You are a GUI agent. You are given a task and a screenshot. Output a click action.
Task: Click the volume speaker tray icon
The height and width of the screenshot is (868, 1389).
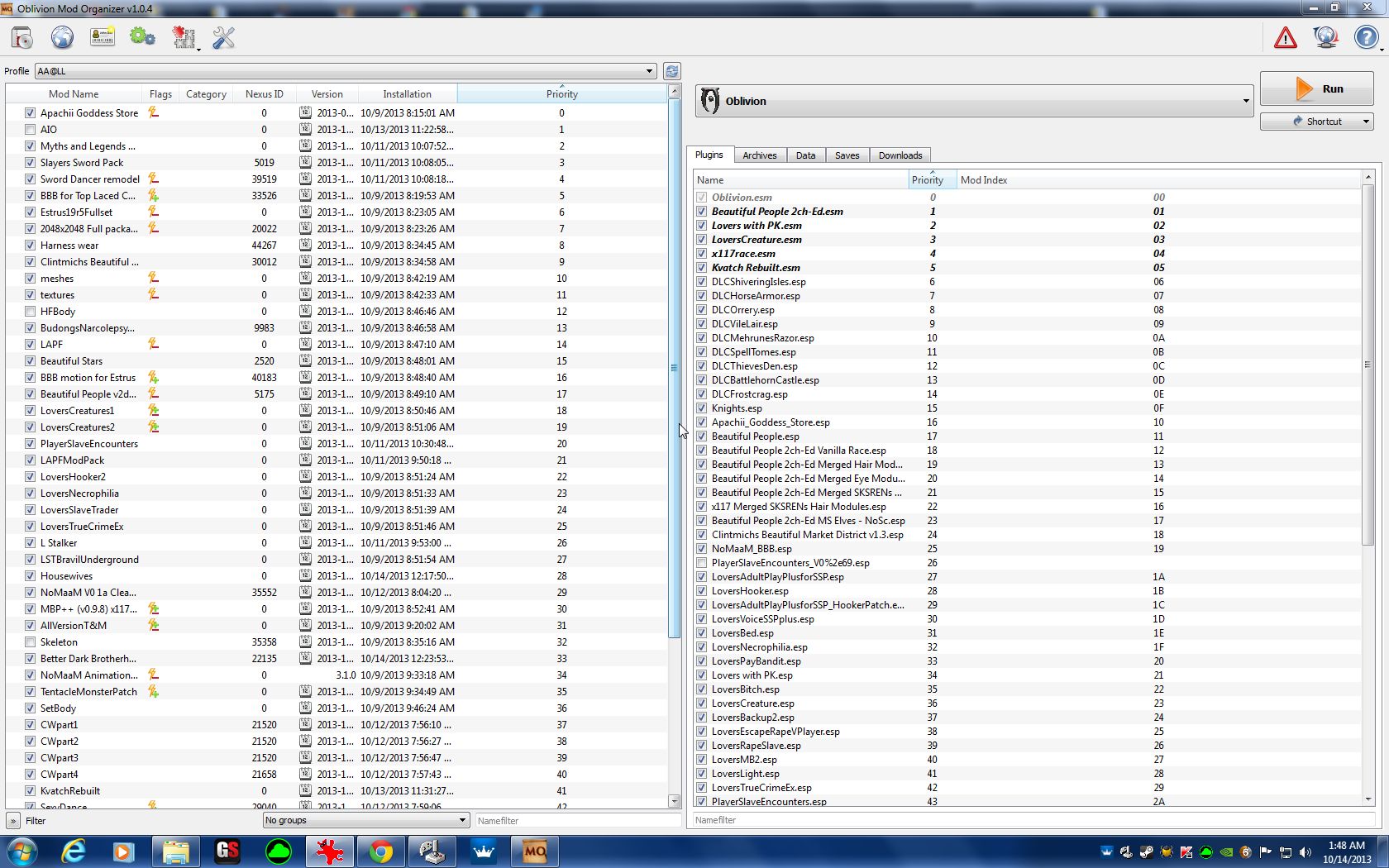(x=1305, y=852)
